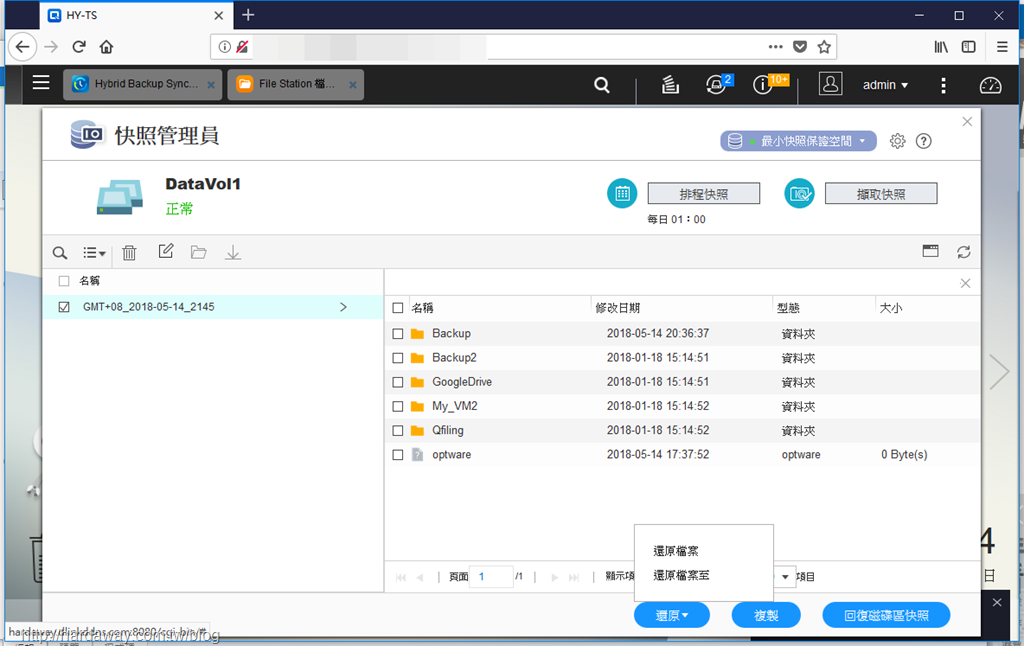Click the 複製 copy button

coord(766,615)
